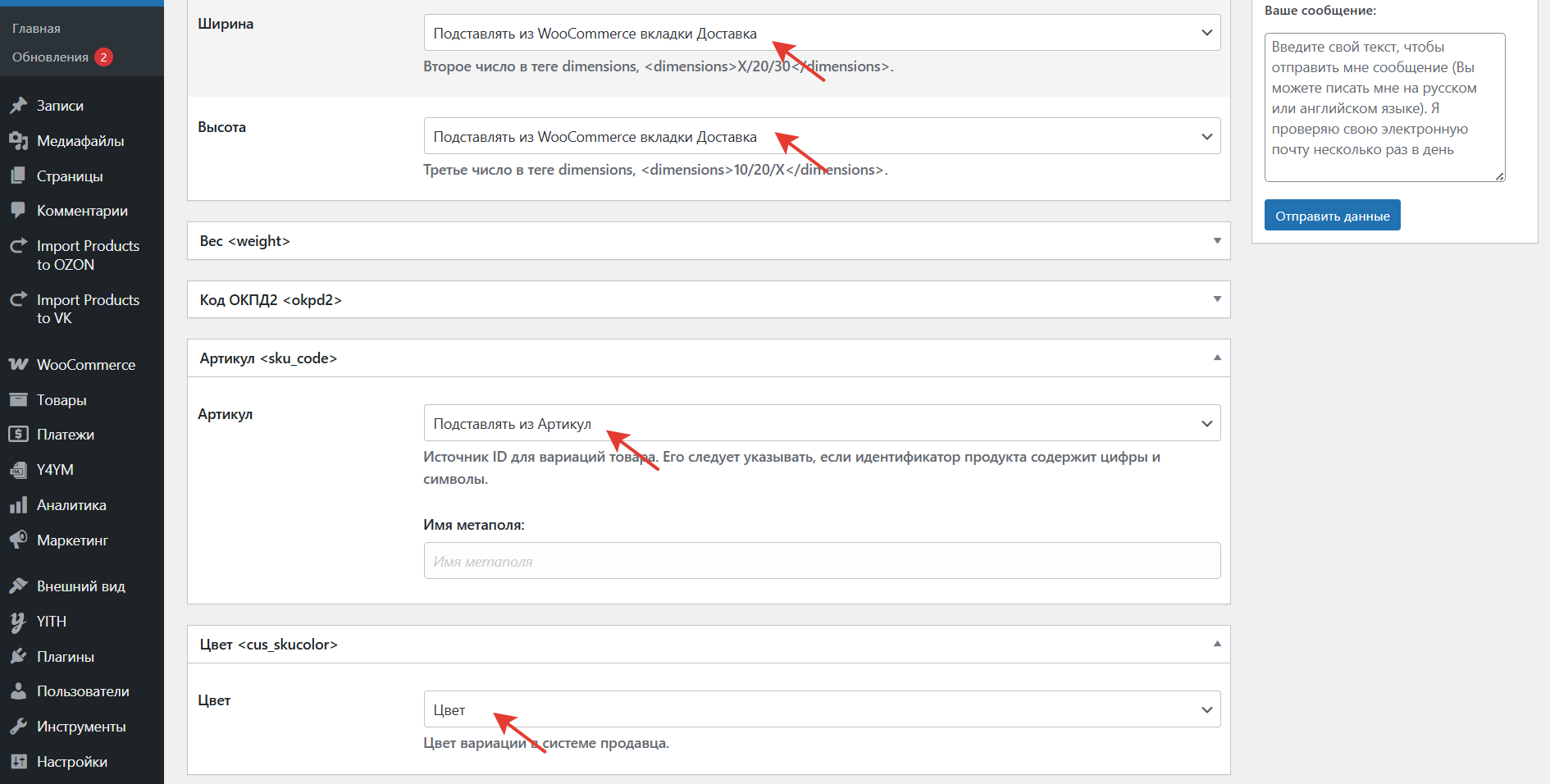
Task: Click the WooCommerce logo icon
Action: point(18,364)
